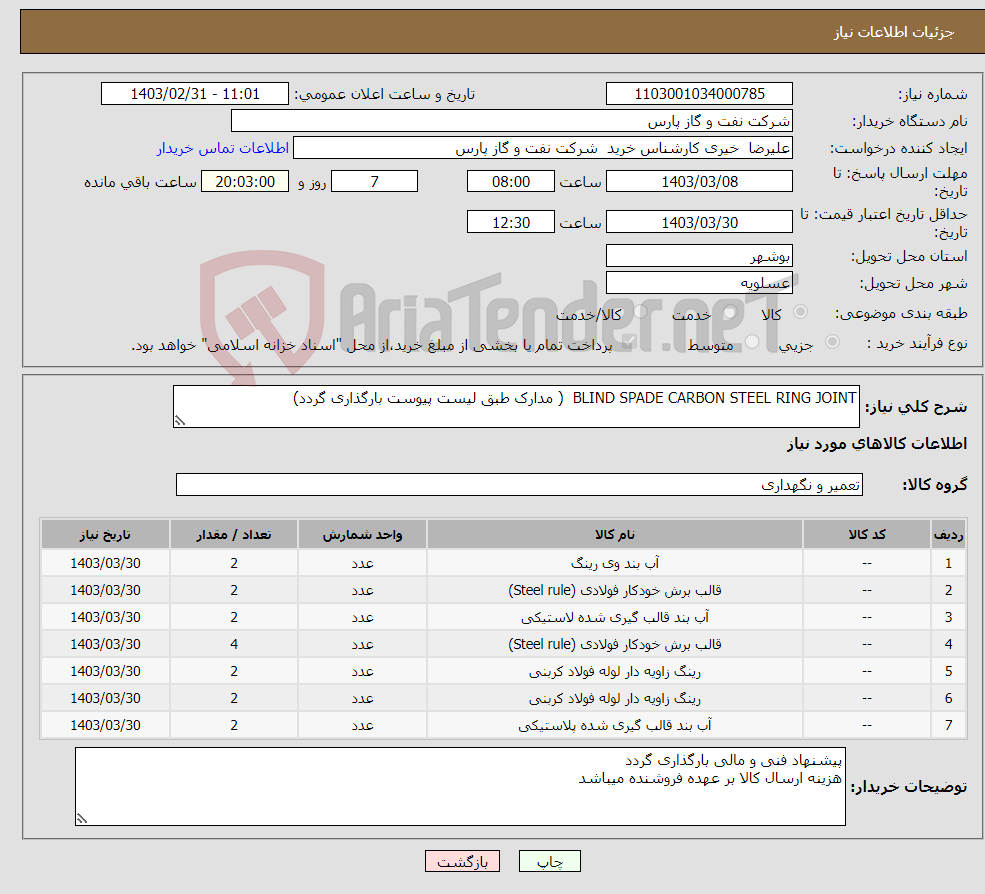Click the row number 7 cell
The width and height of the screenshot is (985, 894).
[948, 726]
